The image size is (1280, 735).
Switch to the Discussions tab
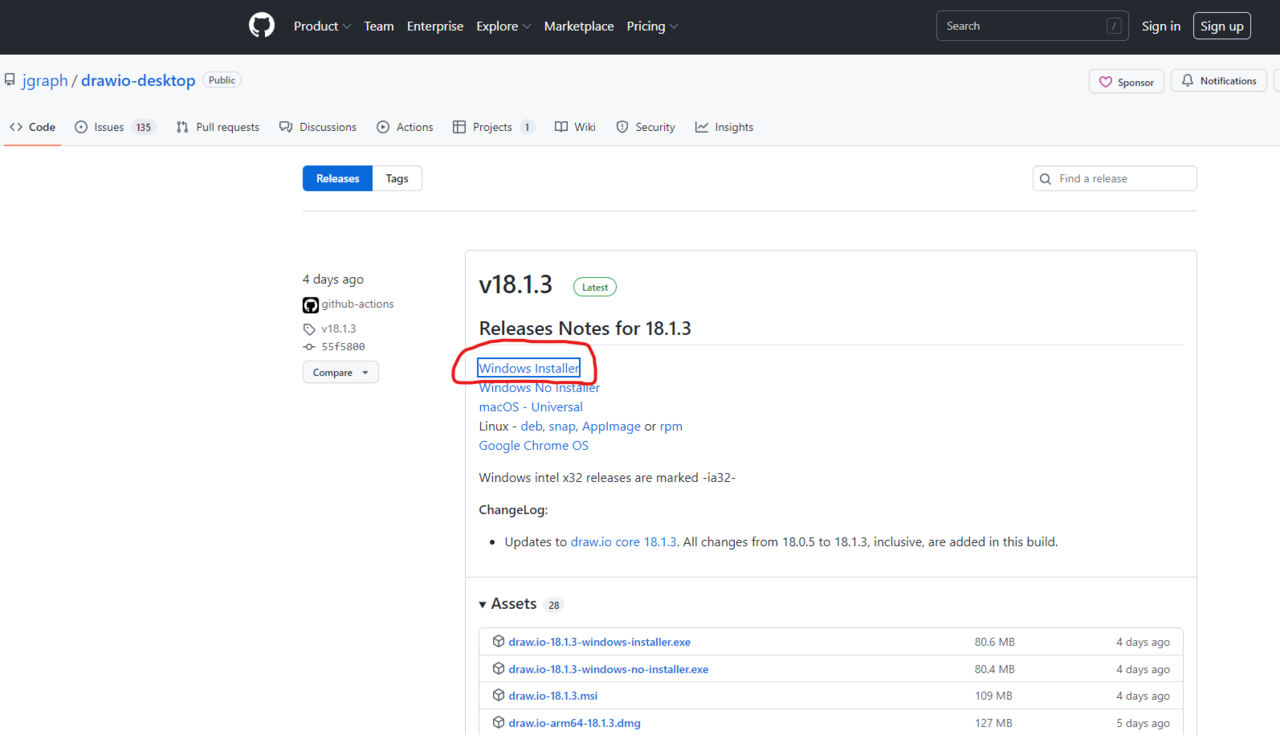[318, 127]
